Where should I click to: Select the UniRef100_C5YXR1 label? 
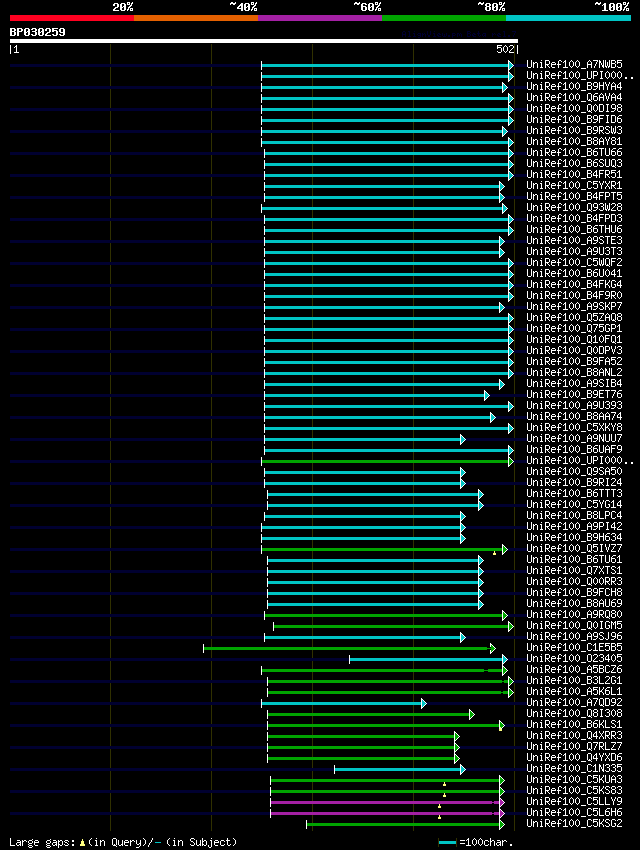pyautogui.click(x=574, y=185)
